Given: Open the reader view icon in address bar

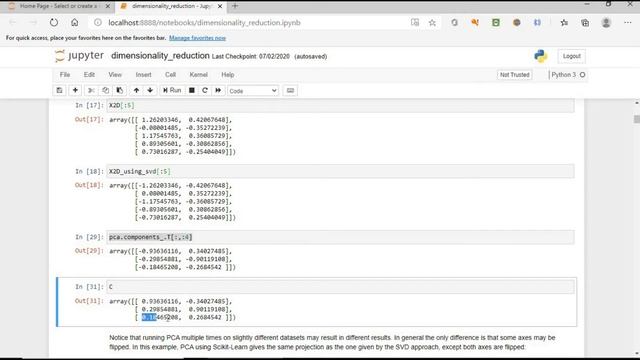Looking at the screenshot, I should (415, 23).
